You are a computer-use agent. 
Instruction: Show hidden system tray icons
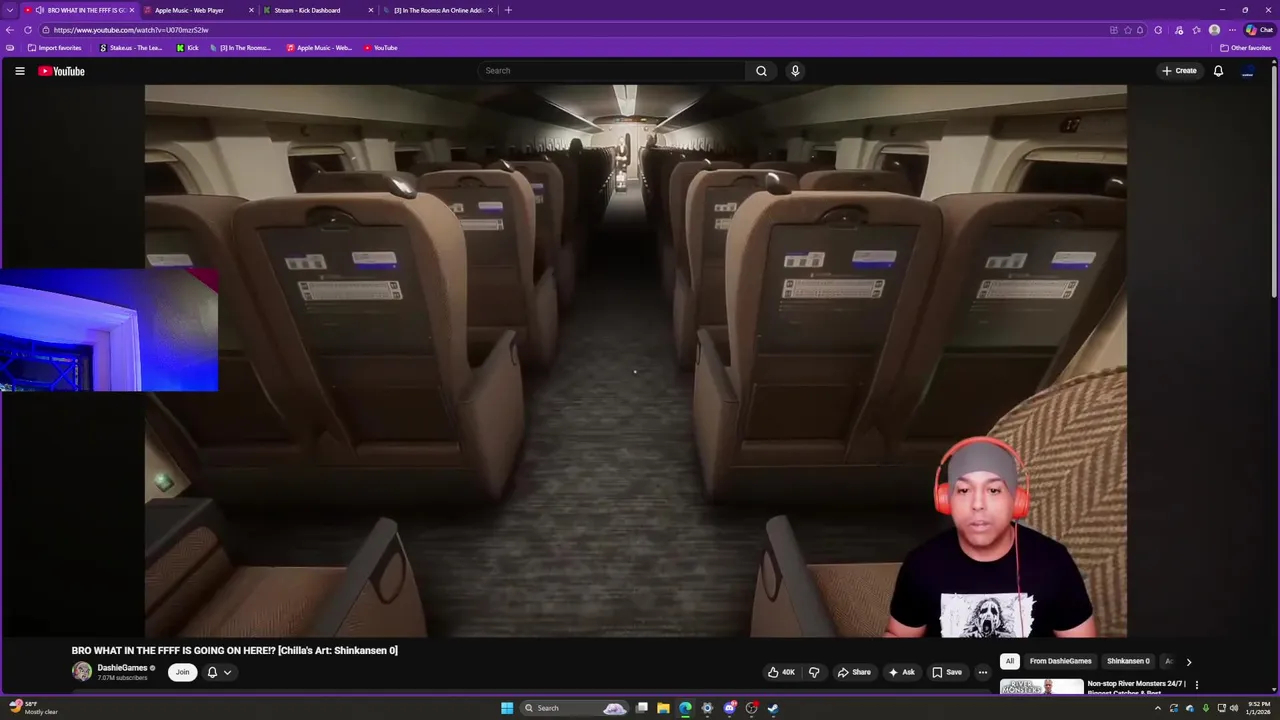(1158, 708)
